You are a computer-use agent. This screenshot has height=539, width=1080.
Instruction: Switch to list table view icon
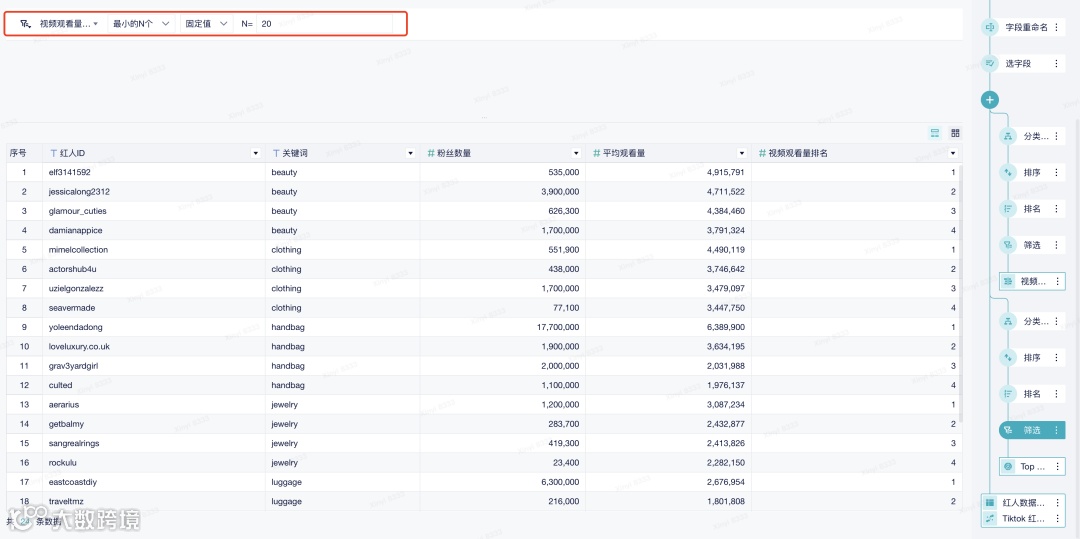pos(935,133)
